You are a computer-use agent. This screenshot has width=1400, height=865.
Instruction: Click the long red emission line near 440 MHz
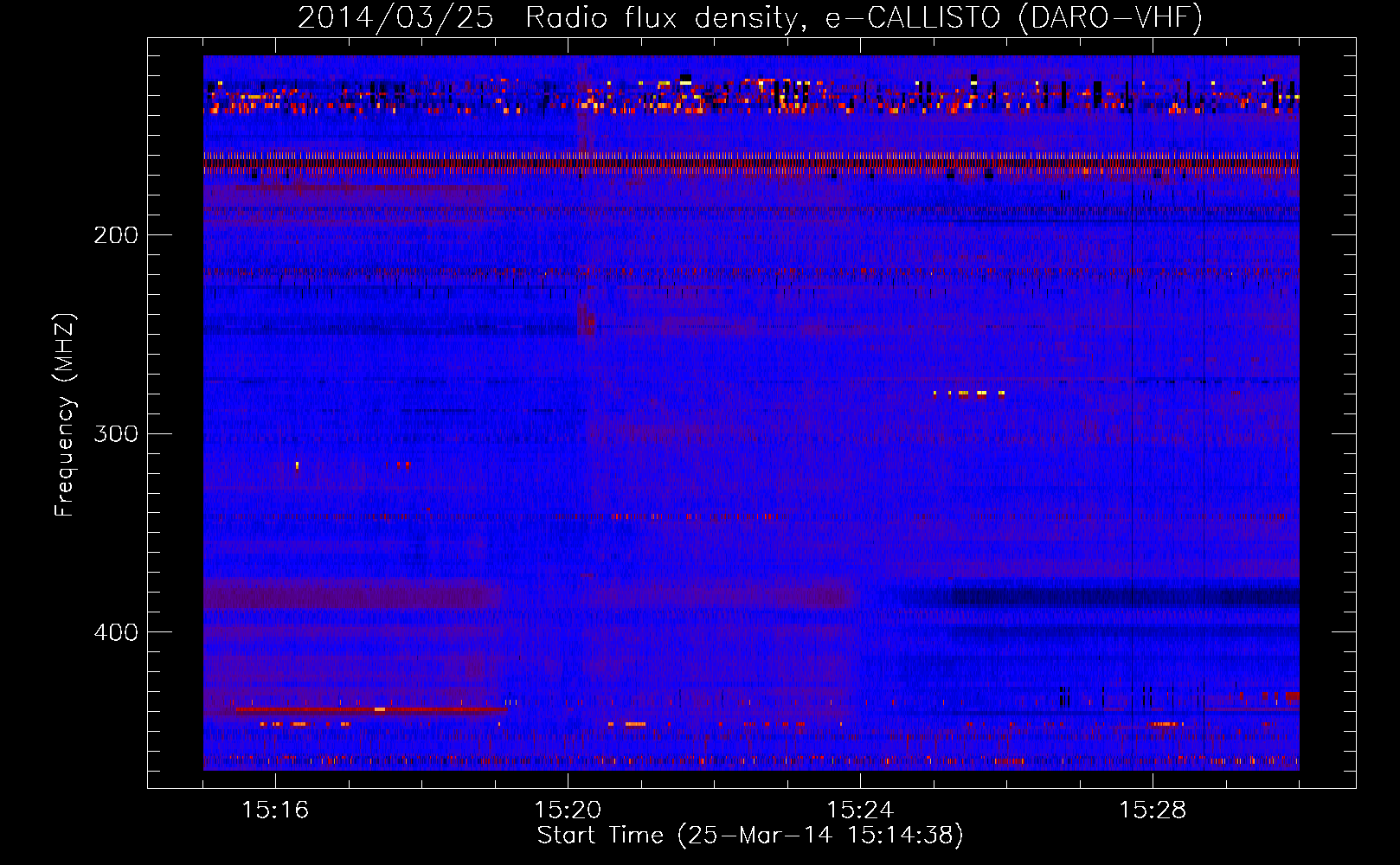point(370,709)
